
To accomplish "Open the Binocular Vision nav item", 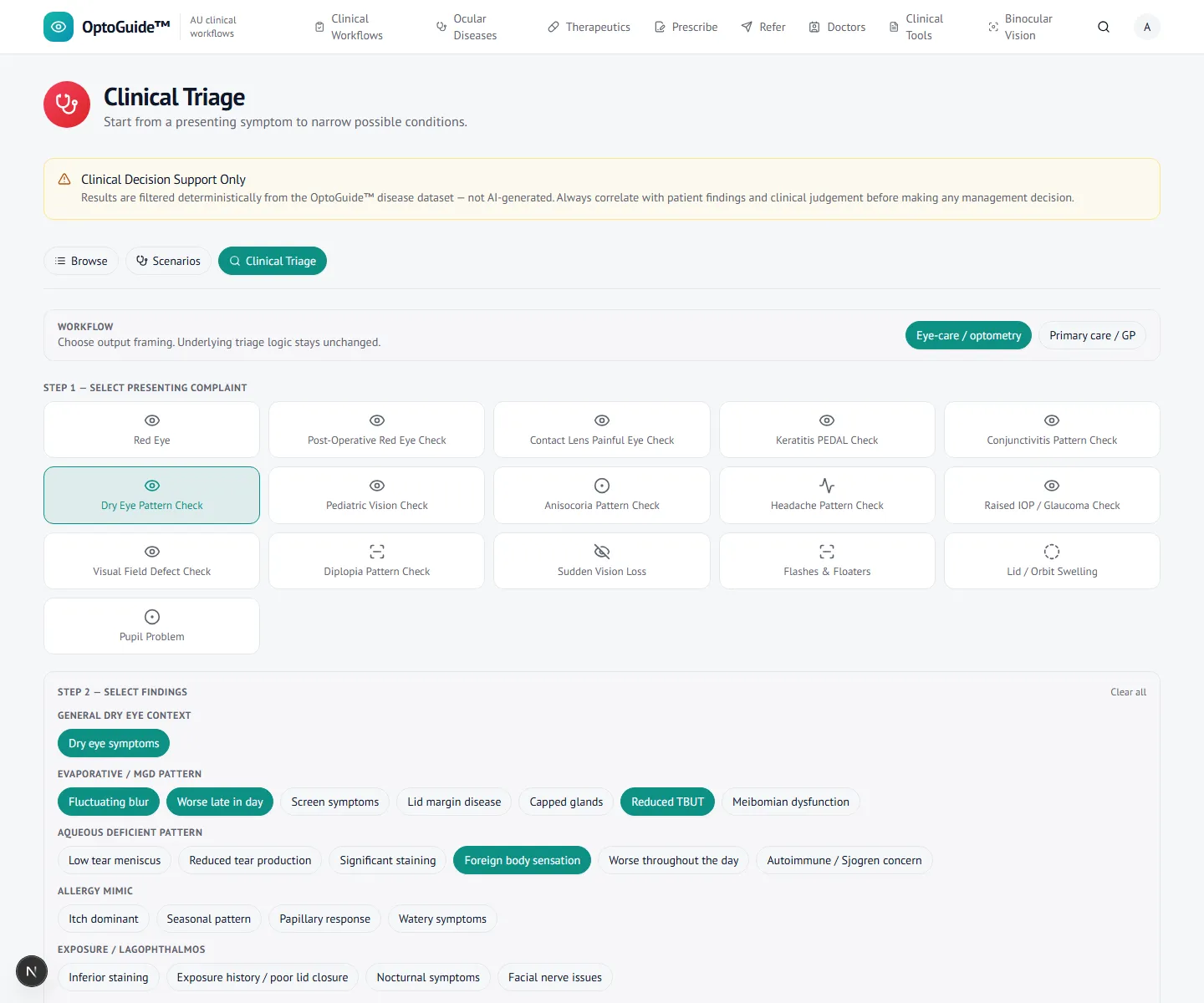I will click(1020, 27).
